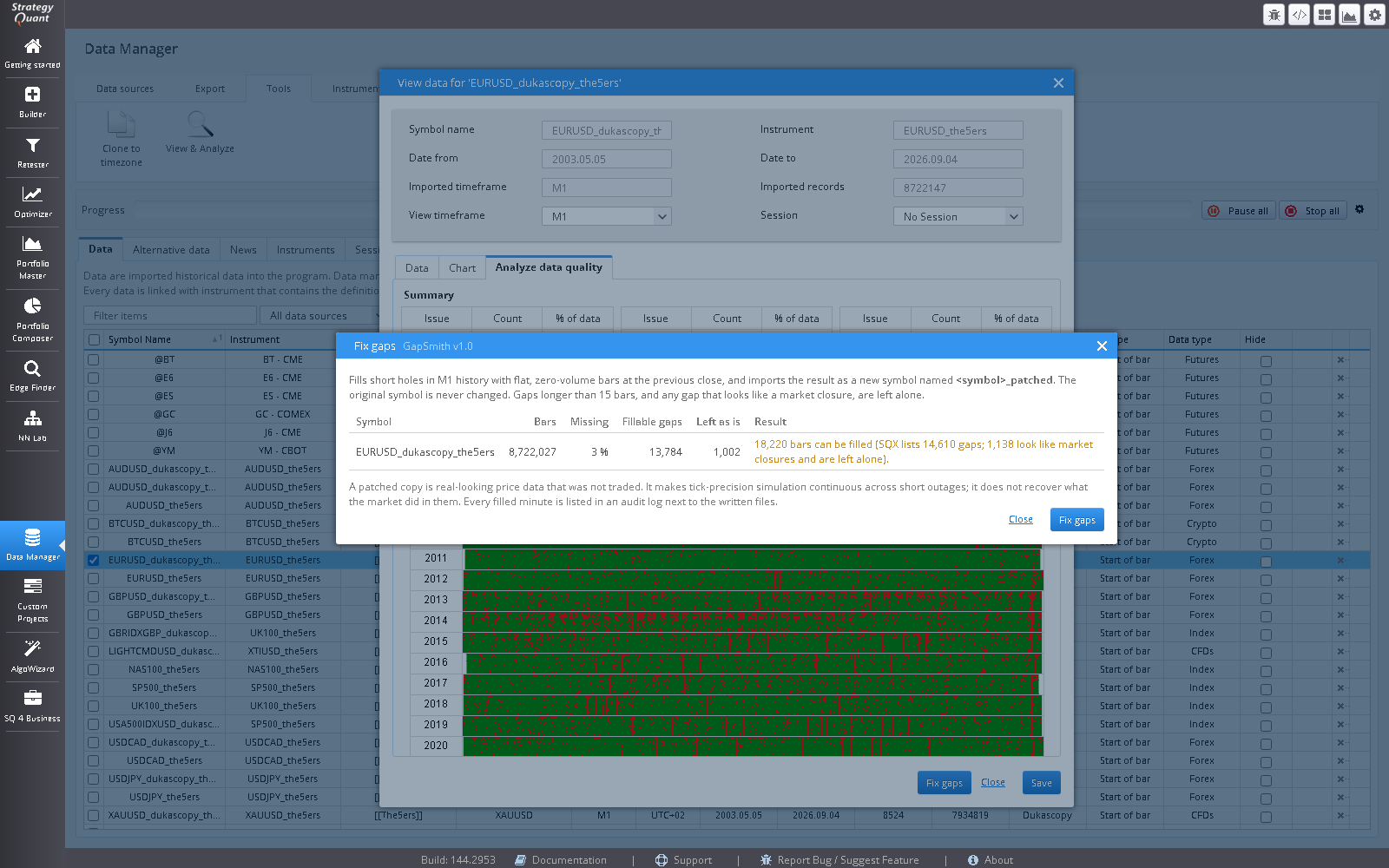Open Alternative data tab
1389x868 pixels.
(x=171, y=250)
